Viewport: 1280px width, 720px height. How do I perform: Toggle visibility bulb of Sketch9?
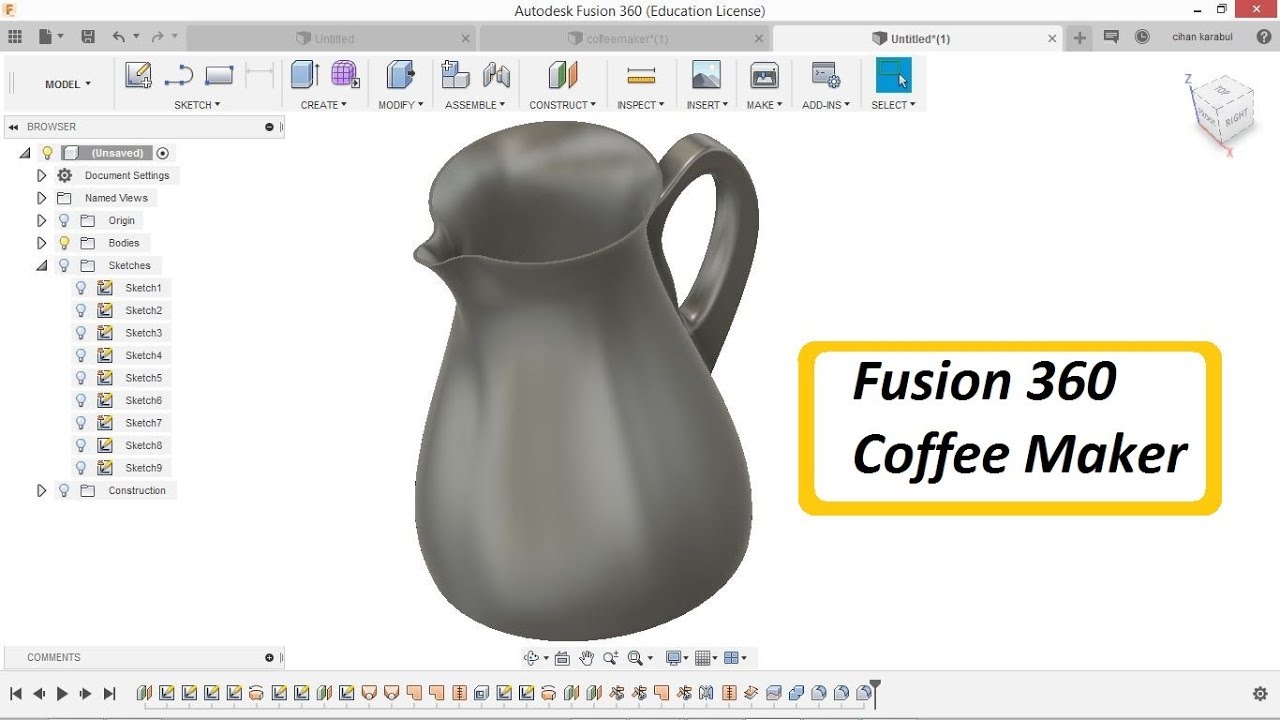[82, 468]
